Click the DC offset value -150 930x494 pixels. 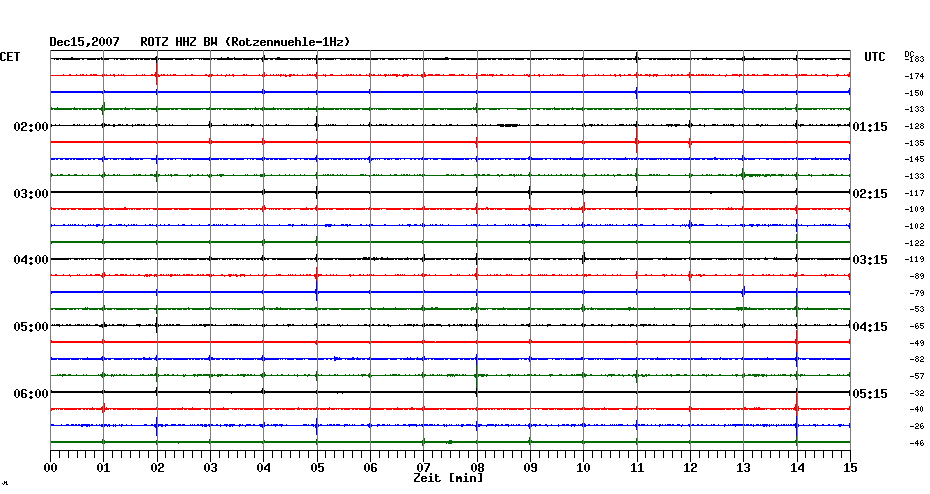(915, 93)
